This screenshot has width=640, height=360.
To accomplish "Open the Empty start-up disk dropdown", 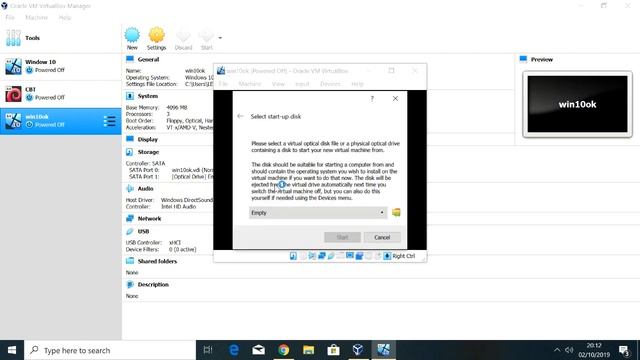I will (x=318, y=213).
